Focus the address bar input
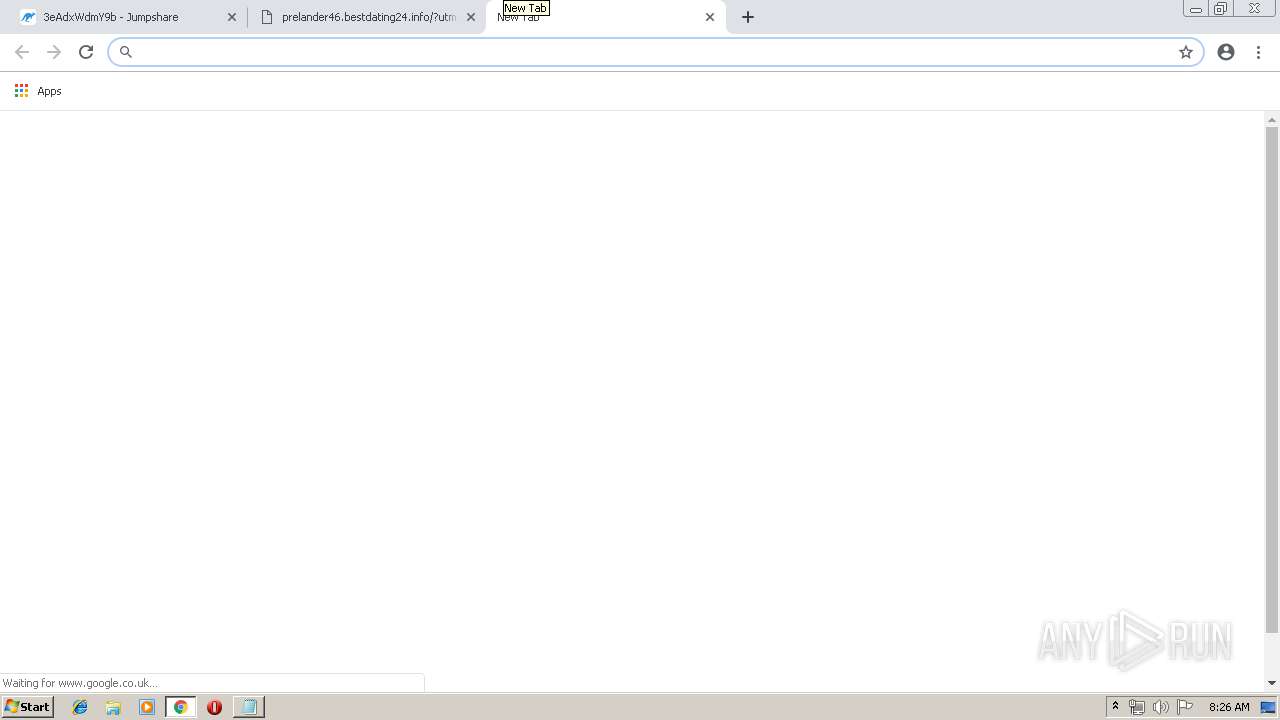Screen dimensions: 1280x720 [x=655, y=52]
